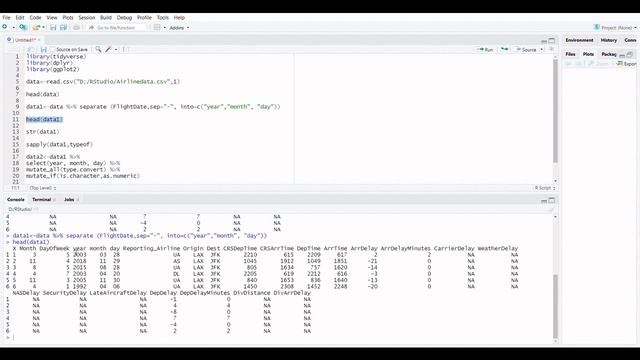Close the Jobs tab
The height and width of the screenshot is (360, 640).
[78, 200]
